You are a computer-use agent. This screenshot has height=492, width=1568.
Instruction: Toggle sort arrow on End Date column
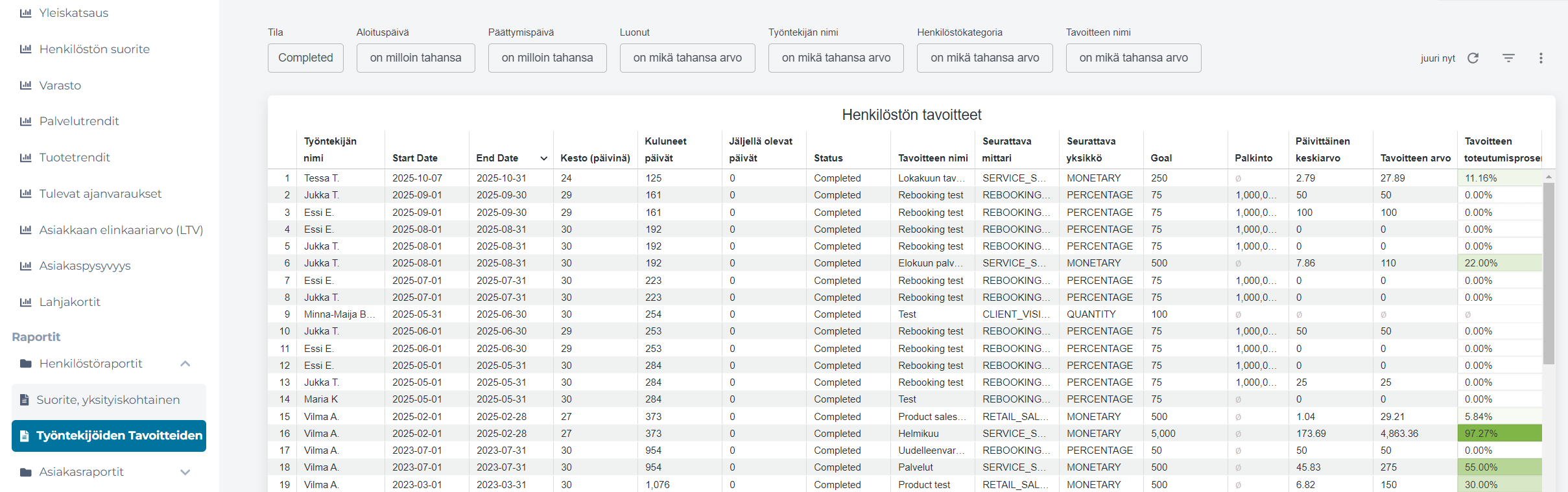pos(543,158)
